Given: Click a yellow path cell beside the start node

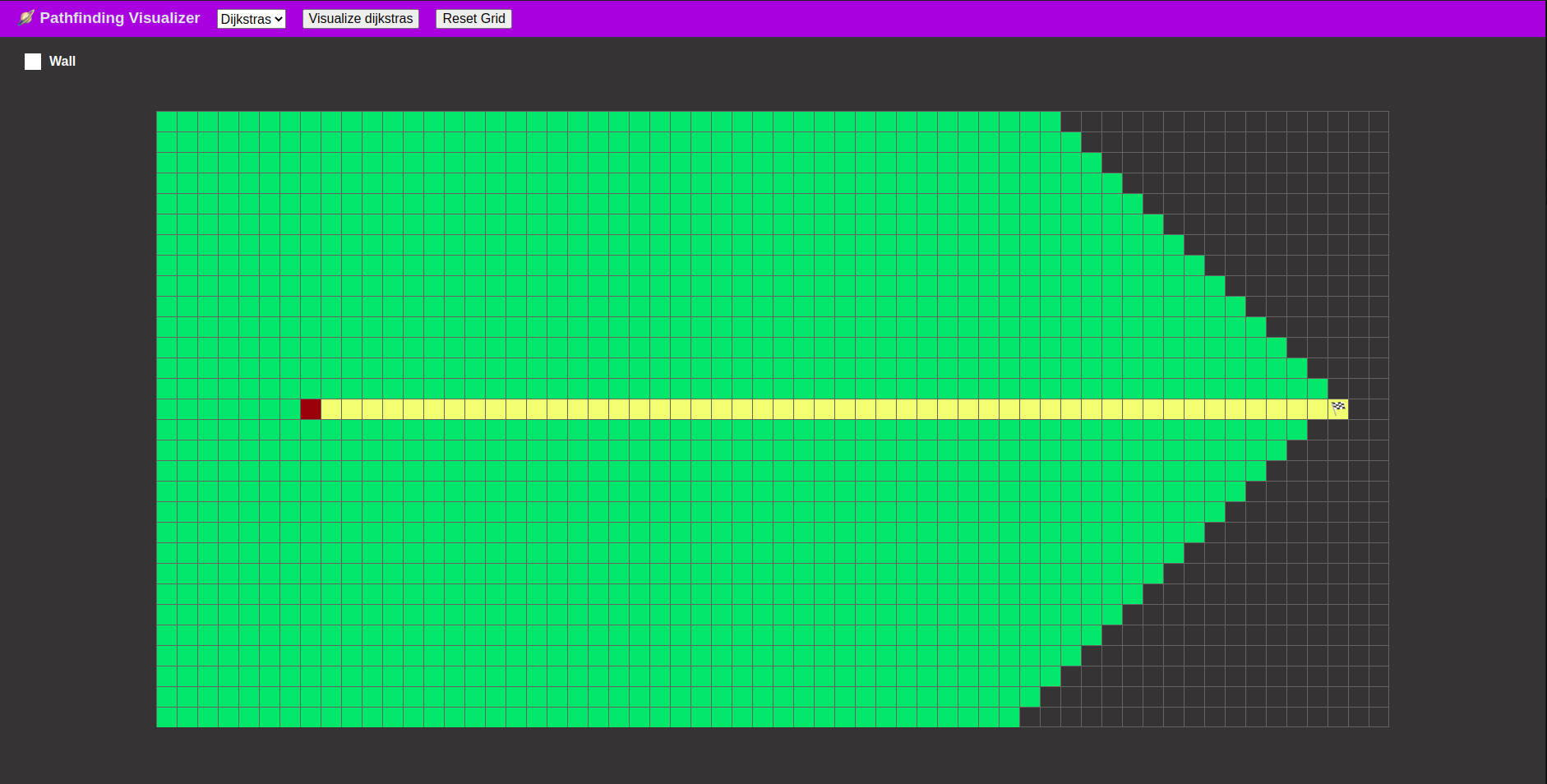Looking at the screenshot, I should [331, 408].
